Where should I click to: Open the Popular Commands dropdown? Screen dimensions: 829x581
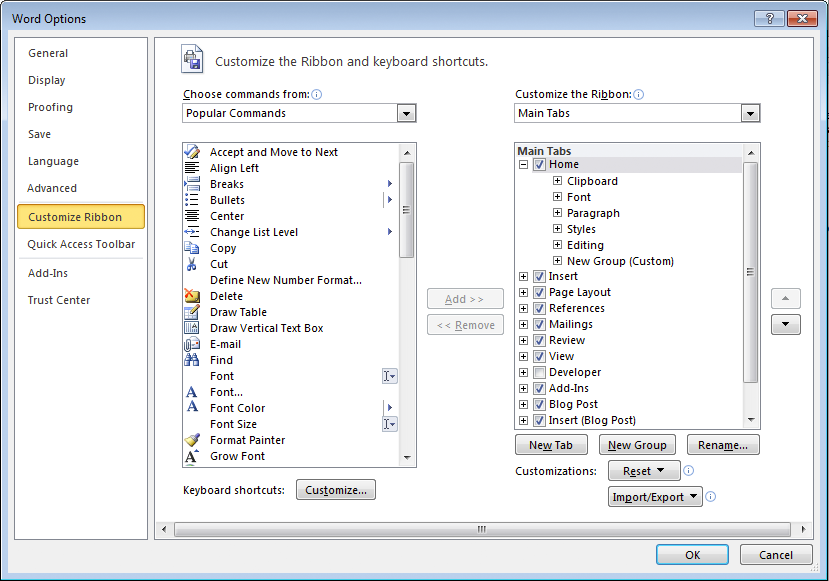pyautogui.click(x=406, y=113)
